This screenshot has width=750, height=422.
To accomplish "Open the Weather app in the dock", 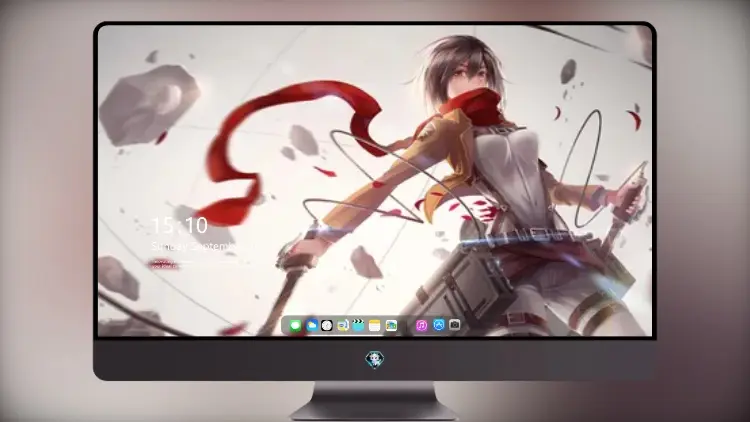I will coord(311,326).
